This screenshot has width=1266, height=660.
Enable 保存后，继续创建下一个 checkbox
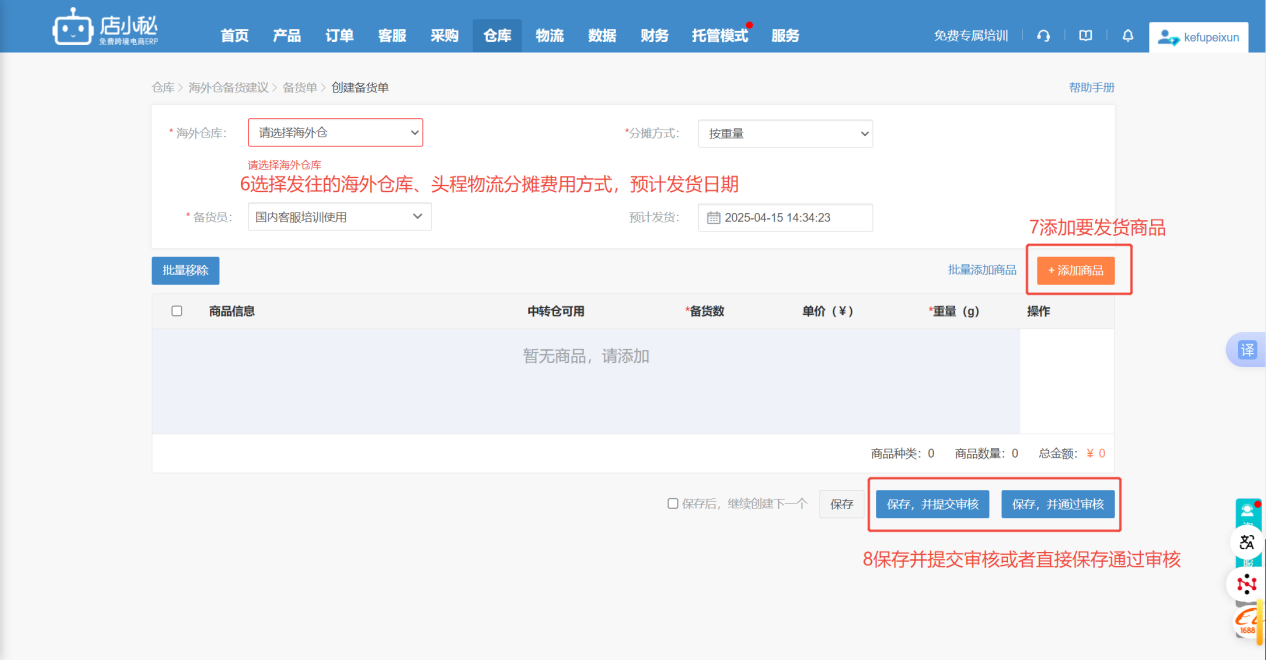(x=673, y=504)
